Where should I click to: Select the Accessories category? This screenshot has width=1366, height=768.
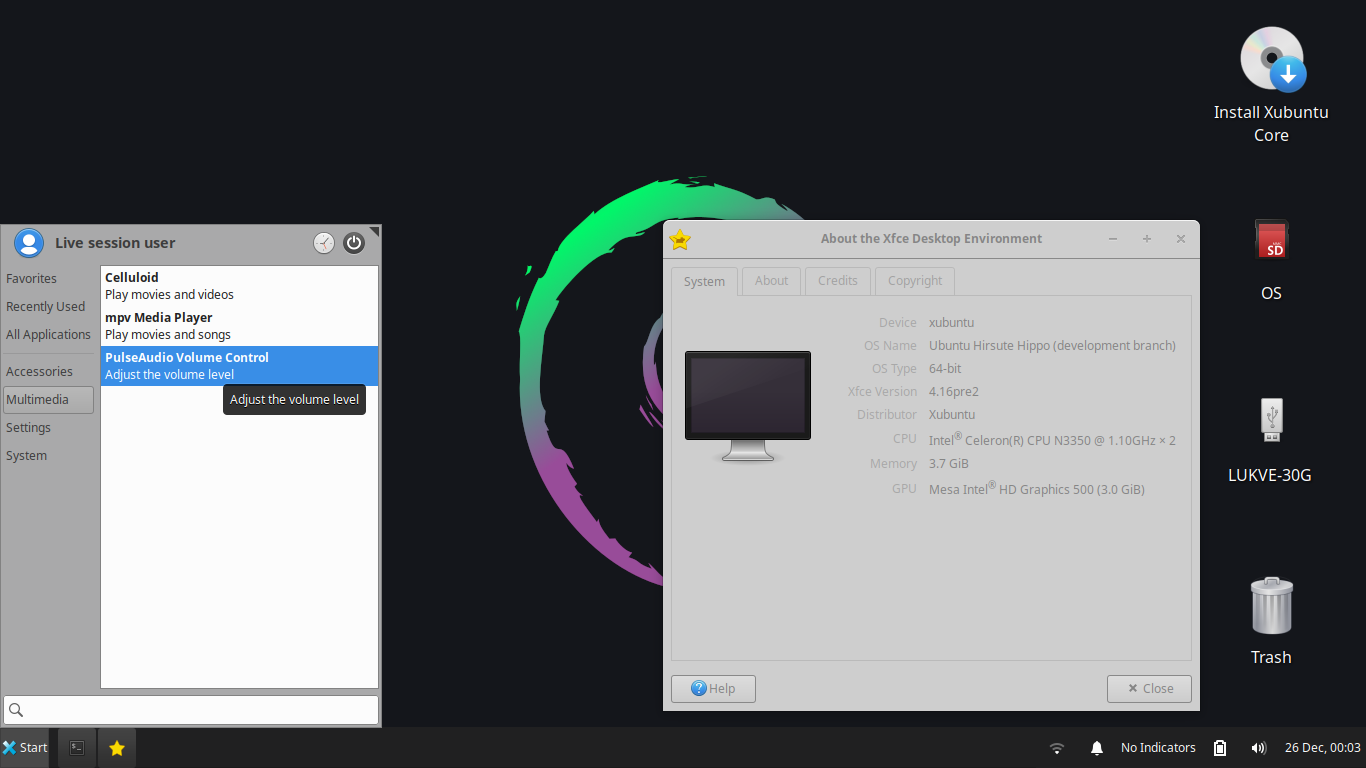pos(48,372)
